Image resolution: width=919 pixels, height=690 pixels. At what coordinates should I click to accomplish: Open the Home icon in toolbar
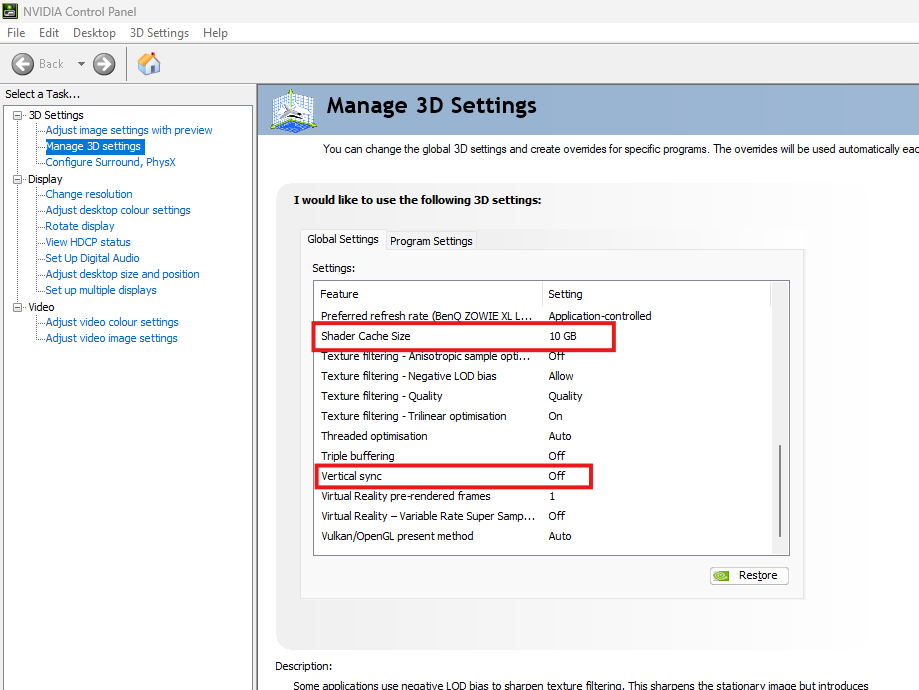point(149,63)
